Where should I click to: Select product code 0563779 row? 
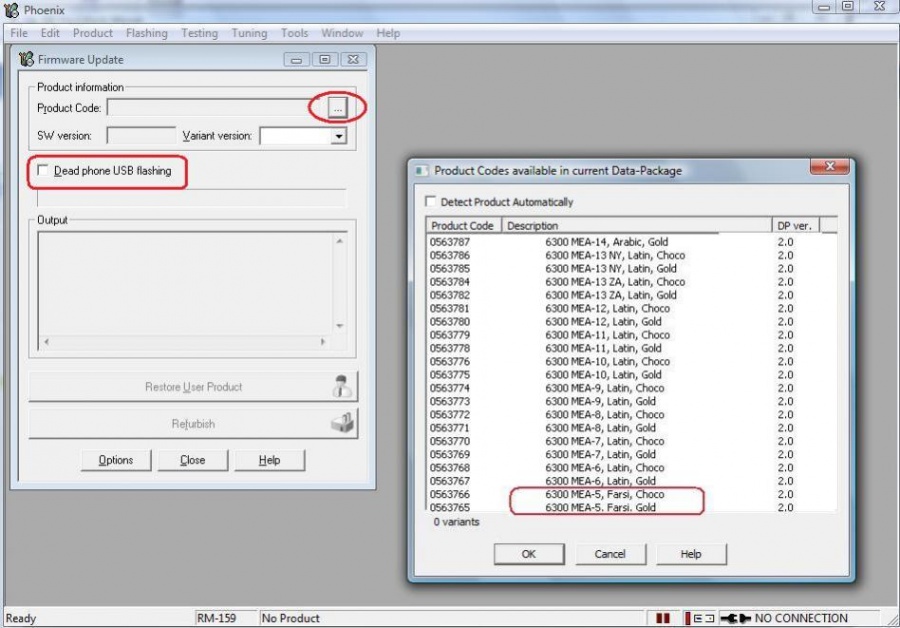[631, 335]
